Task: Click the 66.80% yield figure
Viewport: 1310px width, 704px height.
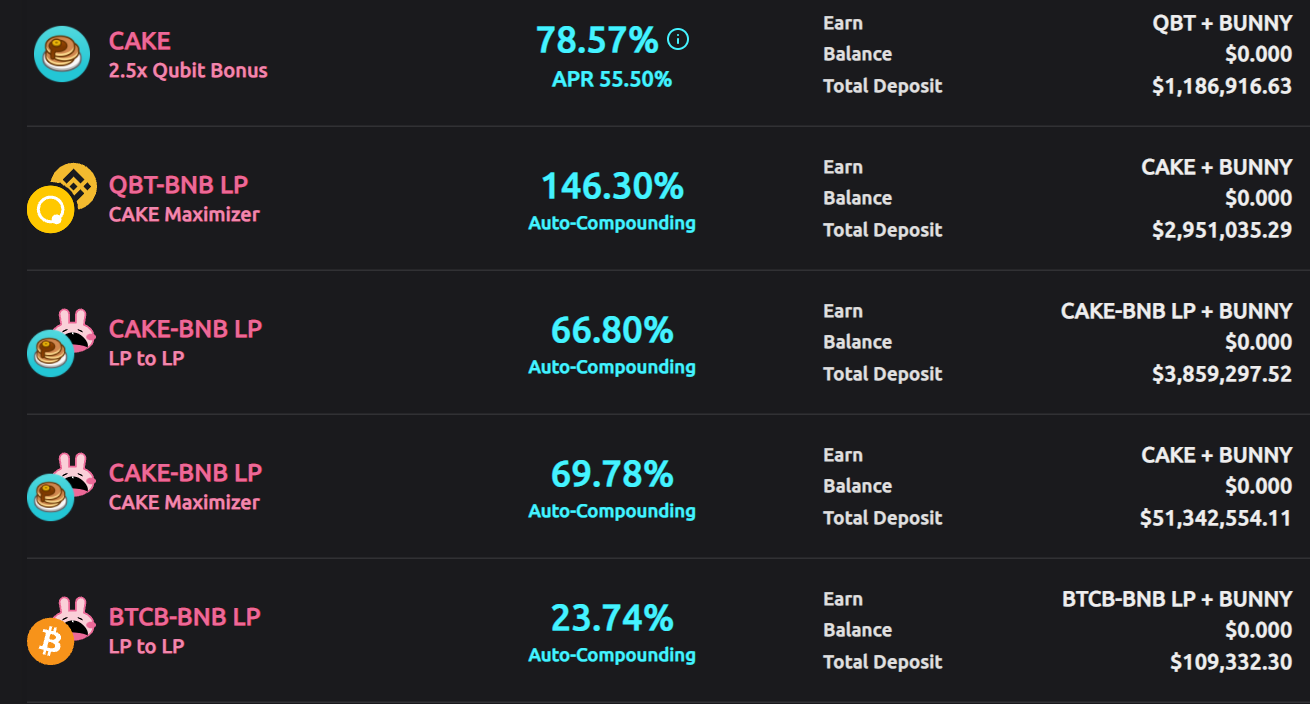Action: point(612,330)
